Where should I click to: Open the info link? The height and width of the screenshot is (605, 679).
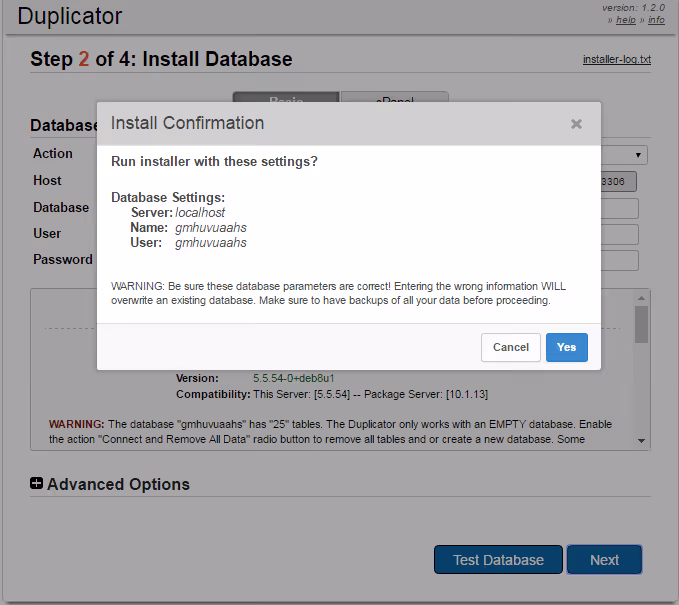point(656,20)
